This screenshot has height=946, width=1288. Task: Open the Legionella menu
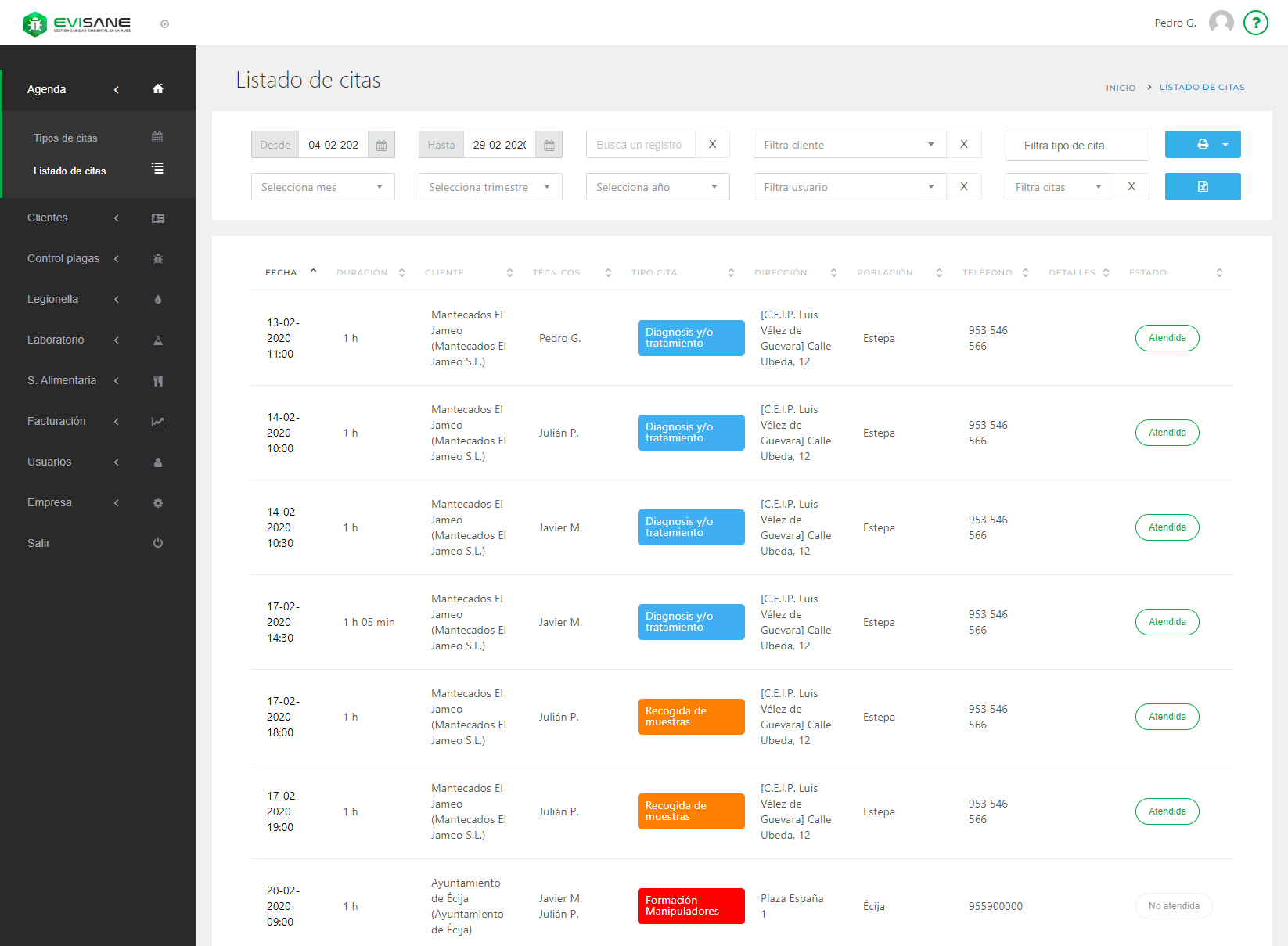[x=52, y=299]
